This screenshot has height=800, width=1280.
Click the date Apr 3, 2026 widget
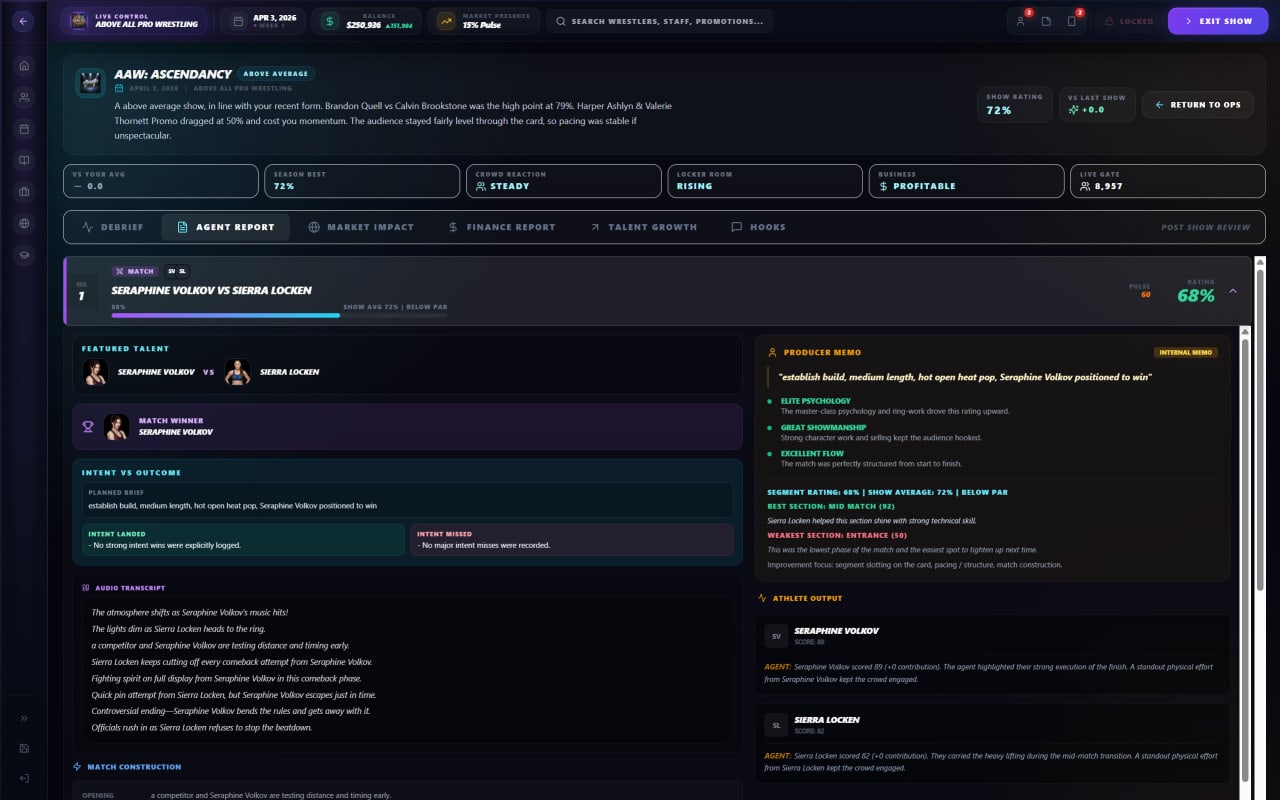(262, 21)
